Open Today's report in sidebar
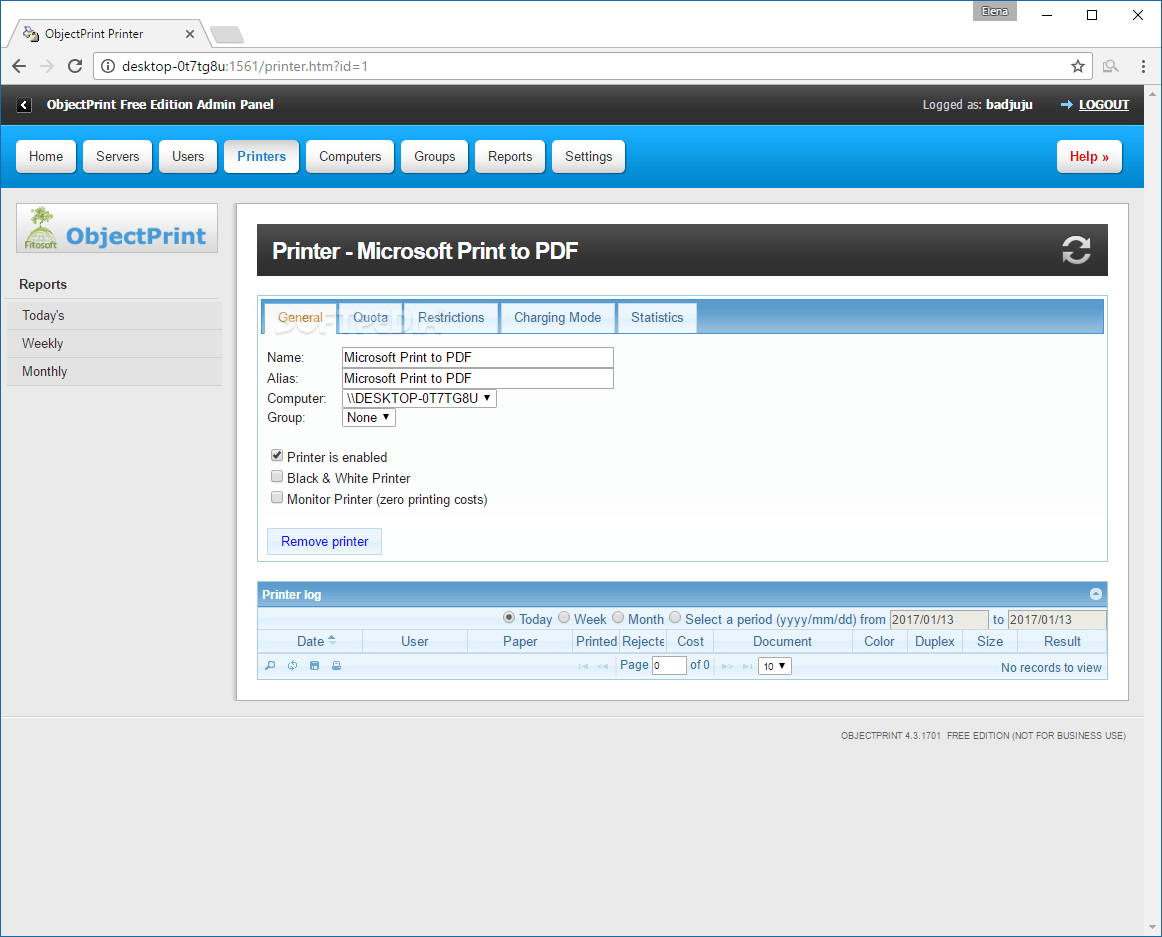 pos(115,315)
